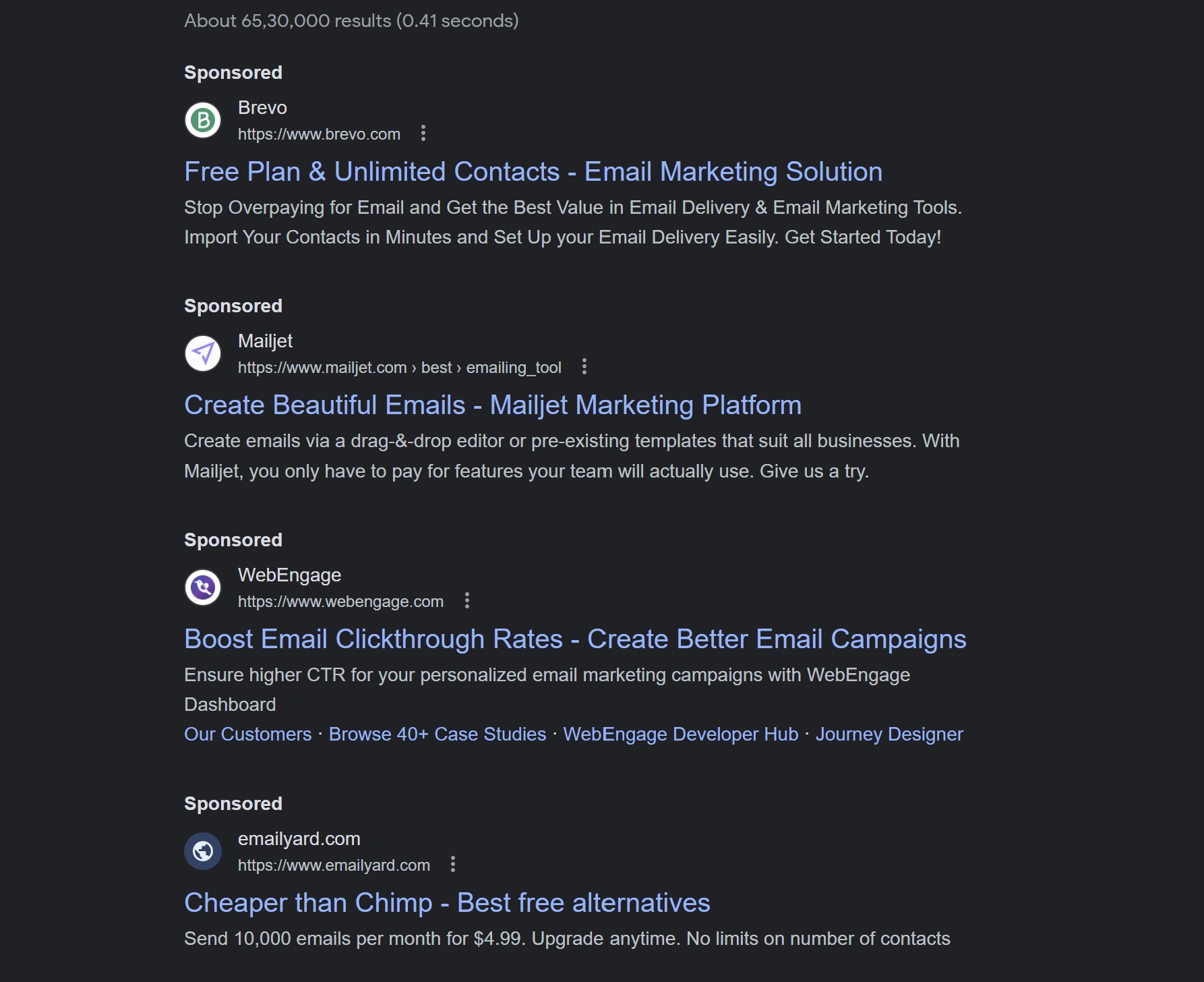Open the three-dot menu beside brevo.com URL
The height and width of the screenshot is (982, 1204).
tap(423, 134)
